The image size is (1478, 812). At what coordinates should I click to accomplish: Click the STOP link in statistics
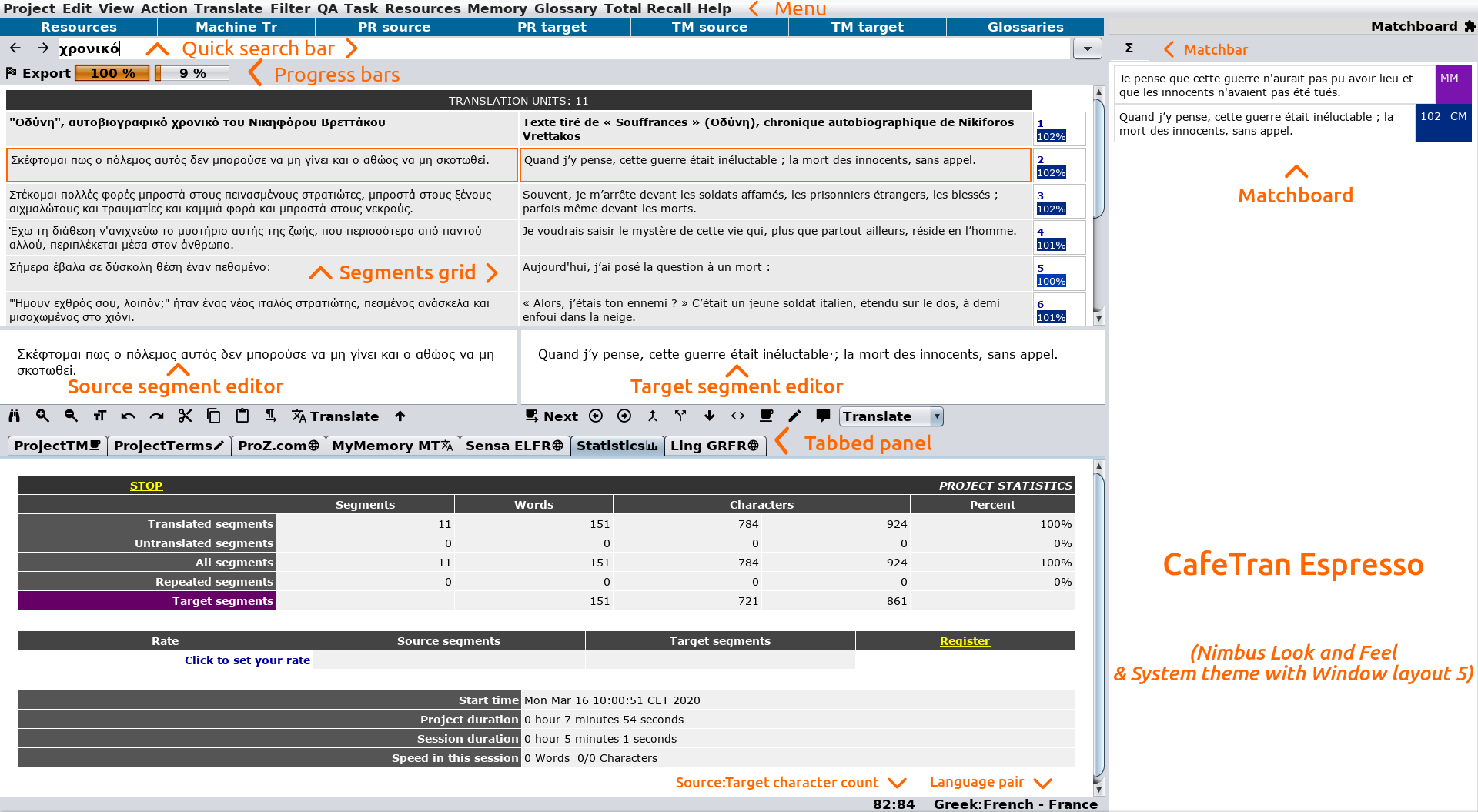(146, 486)
